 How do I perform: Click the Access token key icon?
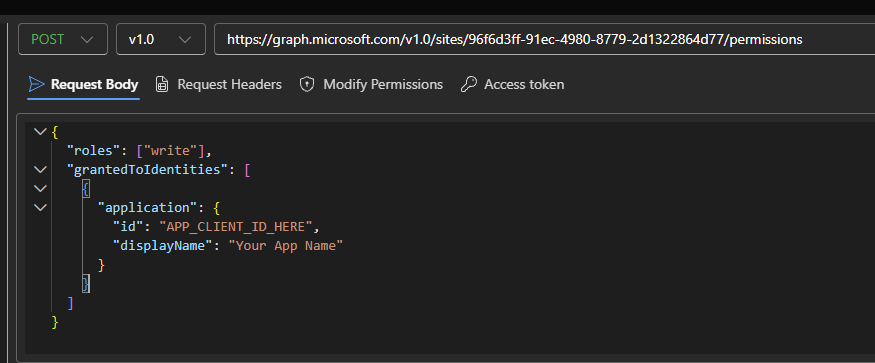469,84
